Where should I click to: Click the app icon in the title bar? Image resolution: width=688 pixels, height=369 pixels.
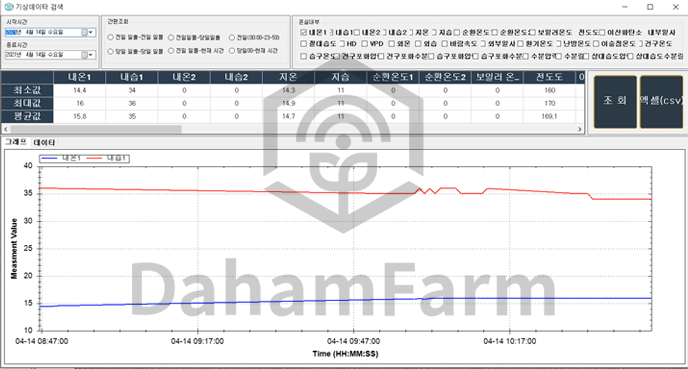(9, 7)
